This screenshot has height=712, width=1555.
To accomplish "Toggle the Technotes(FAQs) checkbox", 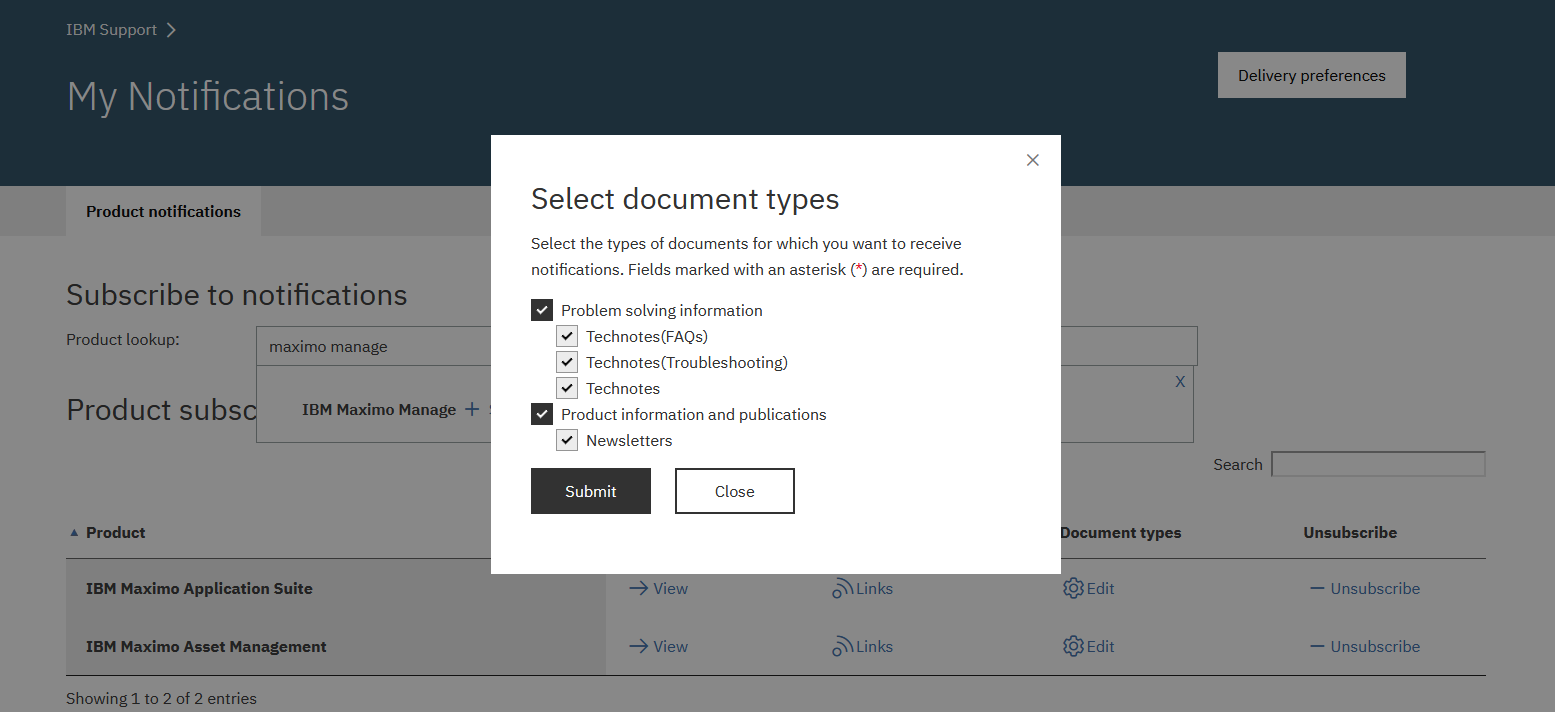I will tap(567, 336).
